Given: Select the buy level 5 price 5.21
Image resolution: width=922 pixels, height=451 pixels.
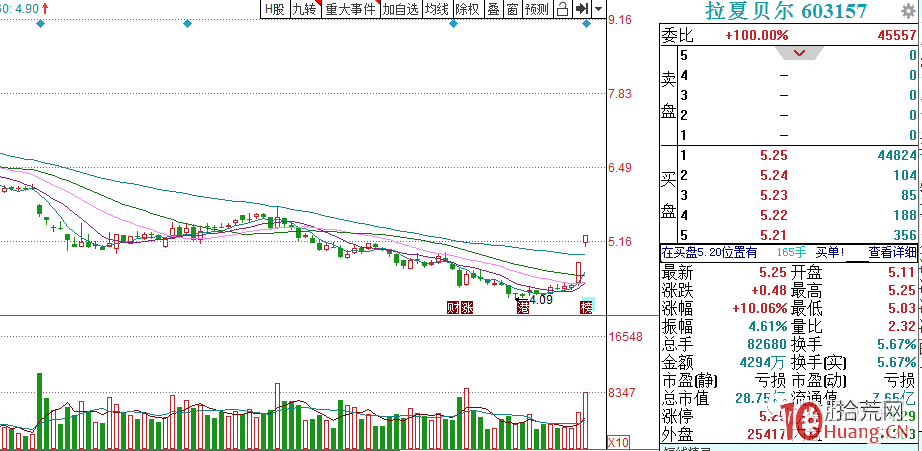Looking at the screenshot, I should [773, 235].
